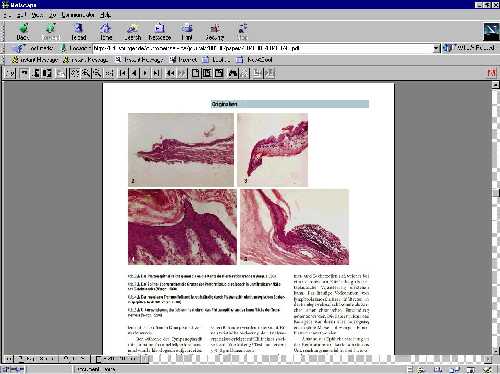This screenshot has height=374, width=500.
Task: Toggle the Fit in Window page view
Action: pyautogui.click(x=207, y=73)
